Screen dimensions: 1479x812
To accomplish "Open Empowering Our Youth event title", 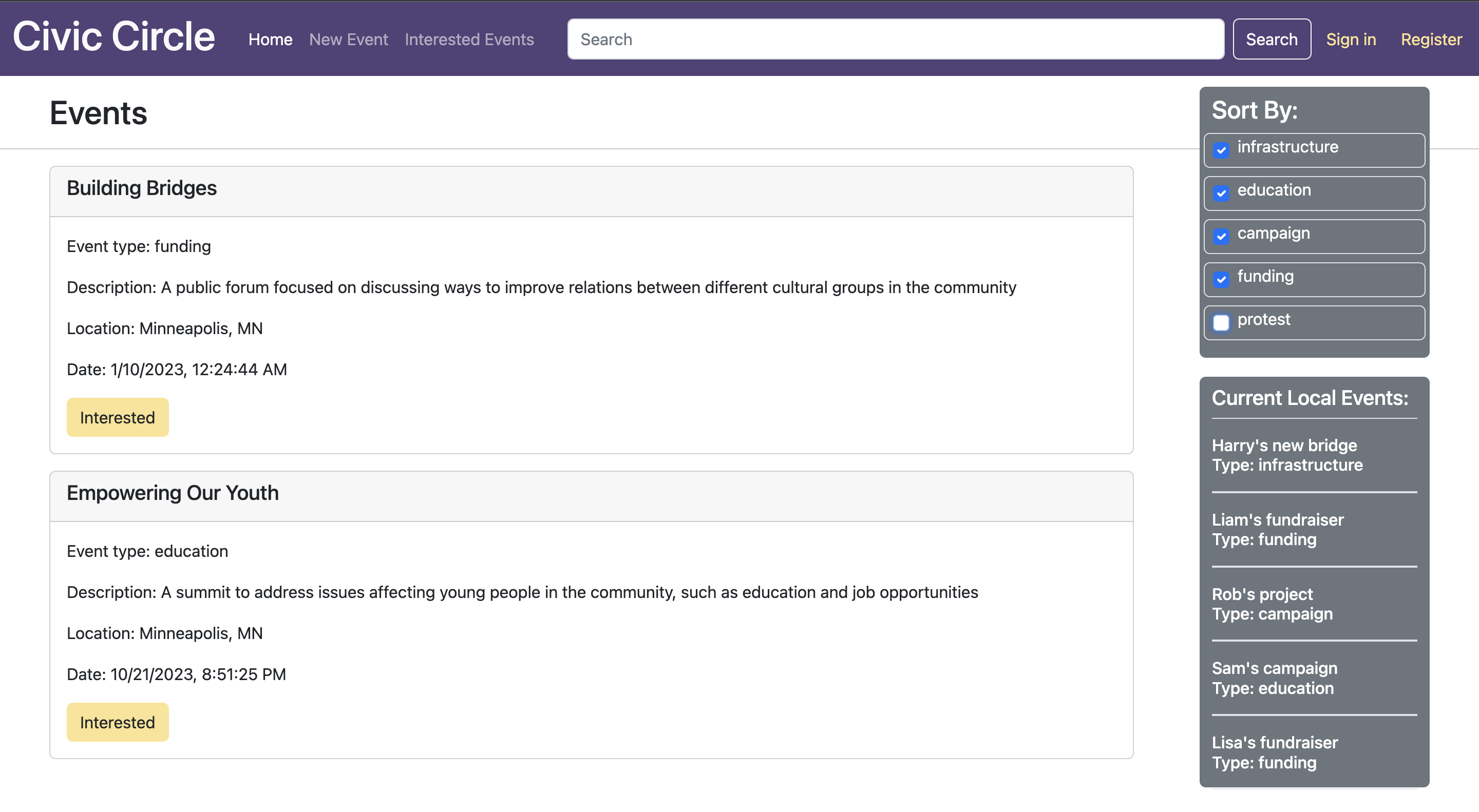I will 173,493.
